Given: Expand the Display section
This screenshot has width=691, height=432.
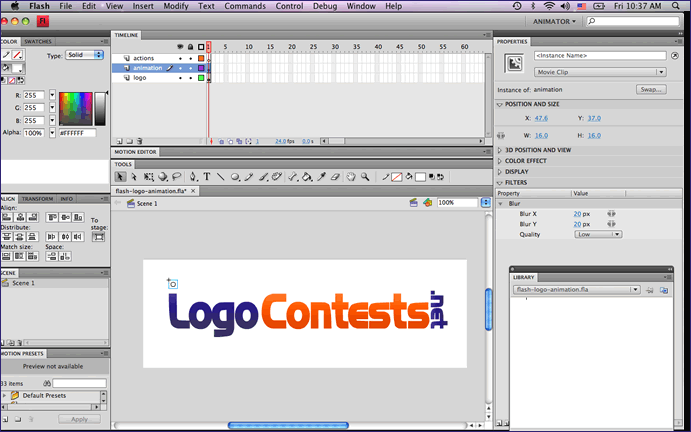Looking at the screenshot, I should tap(500, 172).
